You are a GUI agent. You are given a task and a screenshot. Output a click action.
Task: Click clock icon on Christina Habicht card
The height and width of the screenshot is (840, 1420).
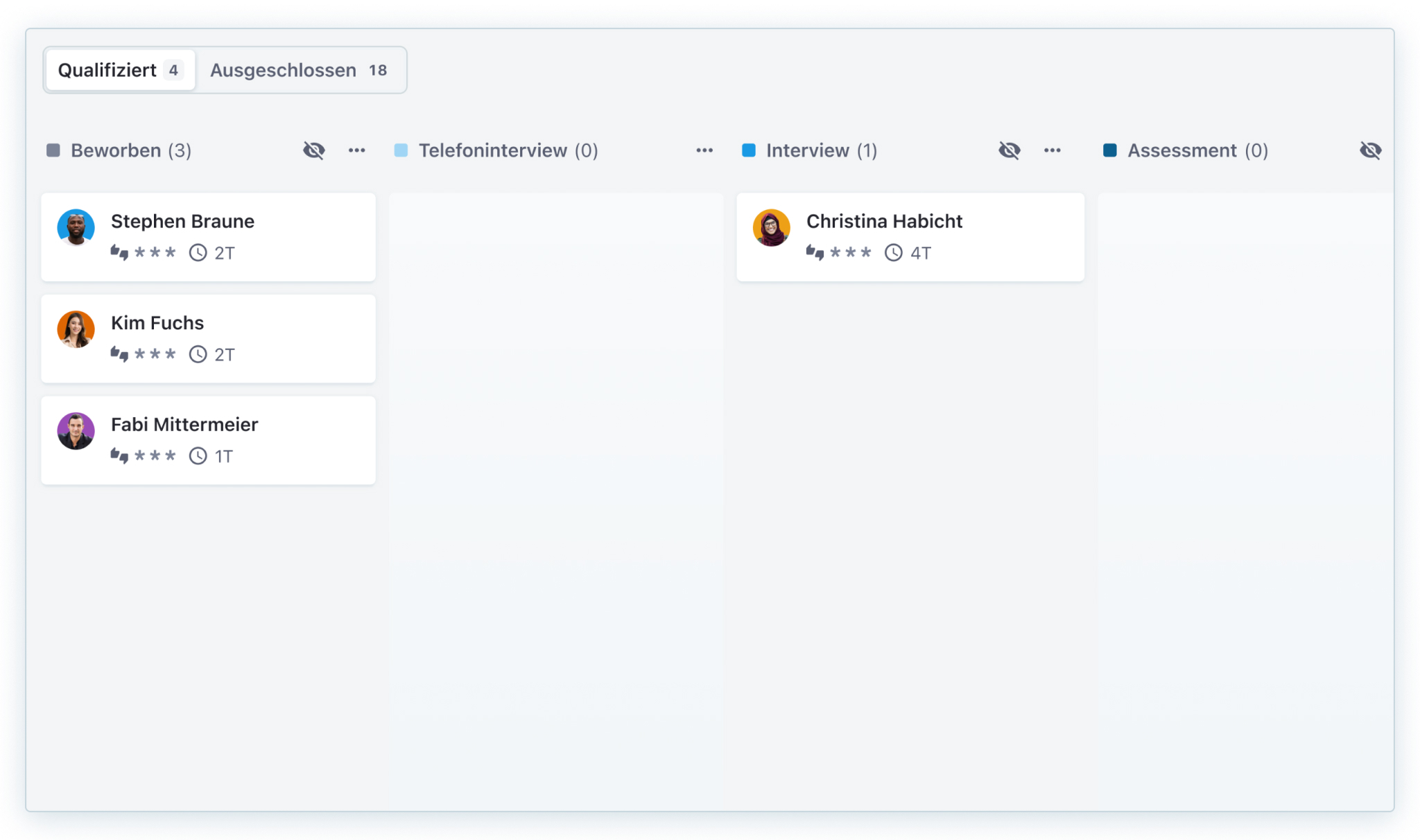pyautogui.click(x=893, y=252)
